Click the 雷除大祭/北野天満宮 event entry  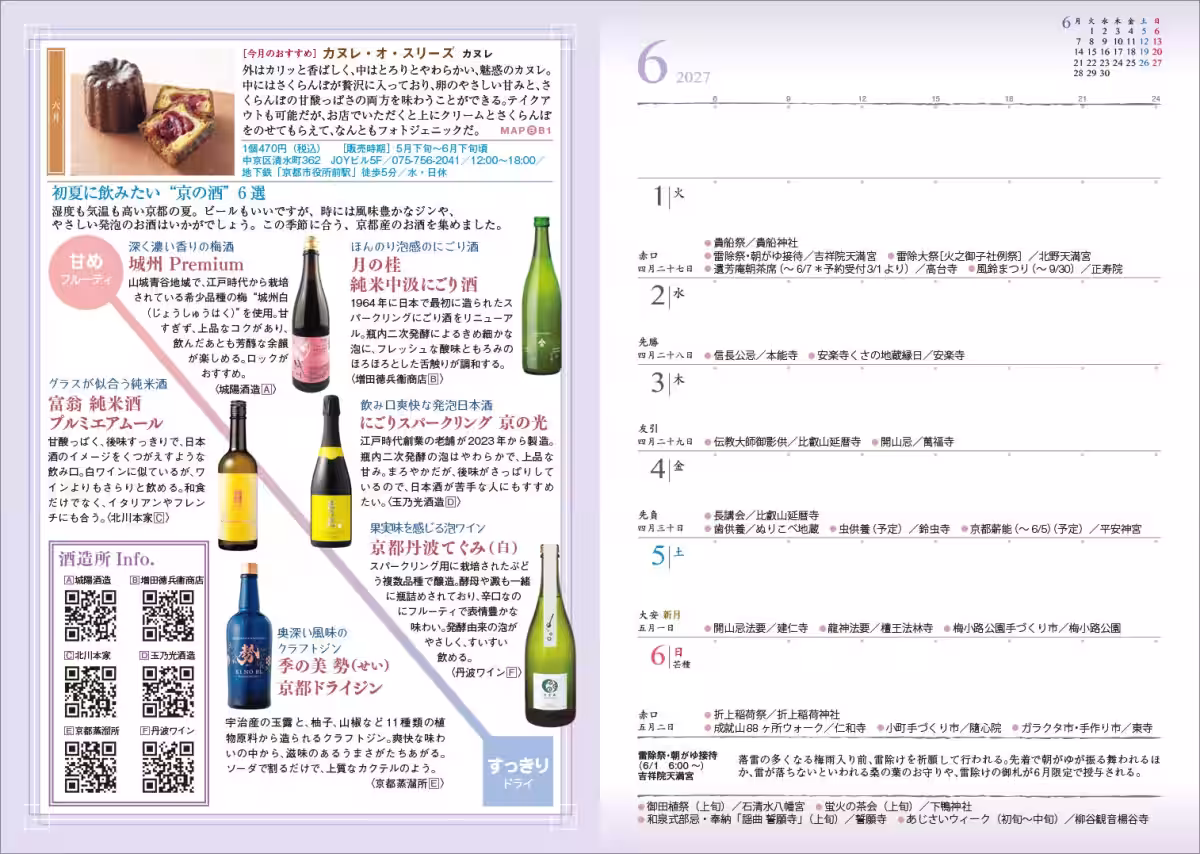pos(988,256)
